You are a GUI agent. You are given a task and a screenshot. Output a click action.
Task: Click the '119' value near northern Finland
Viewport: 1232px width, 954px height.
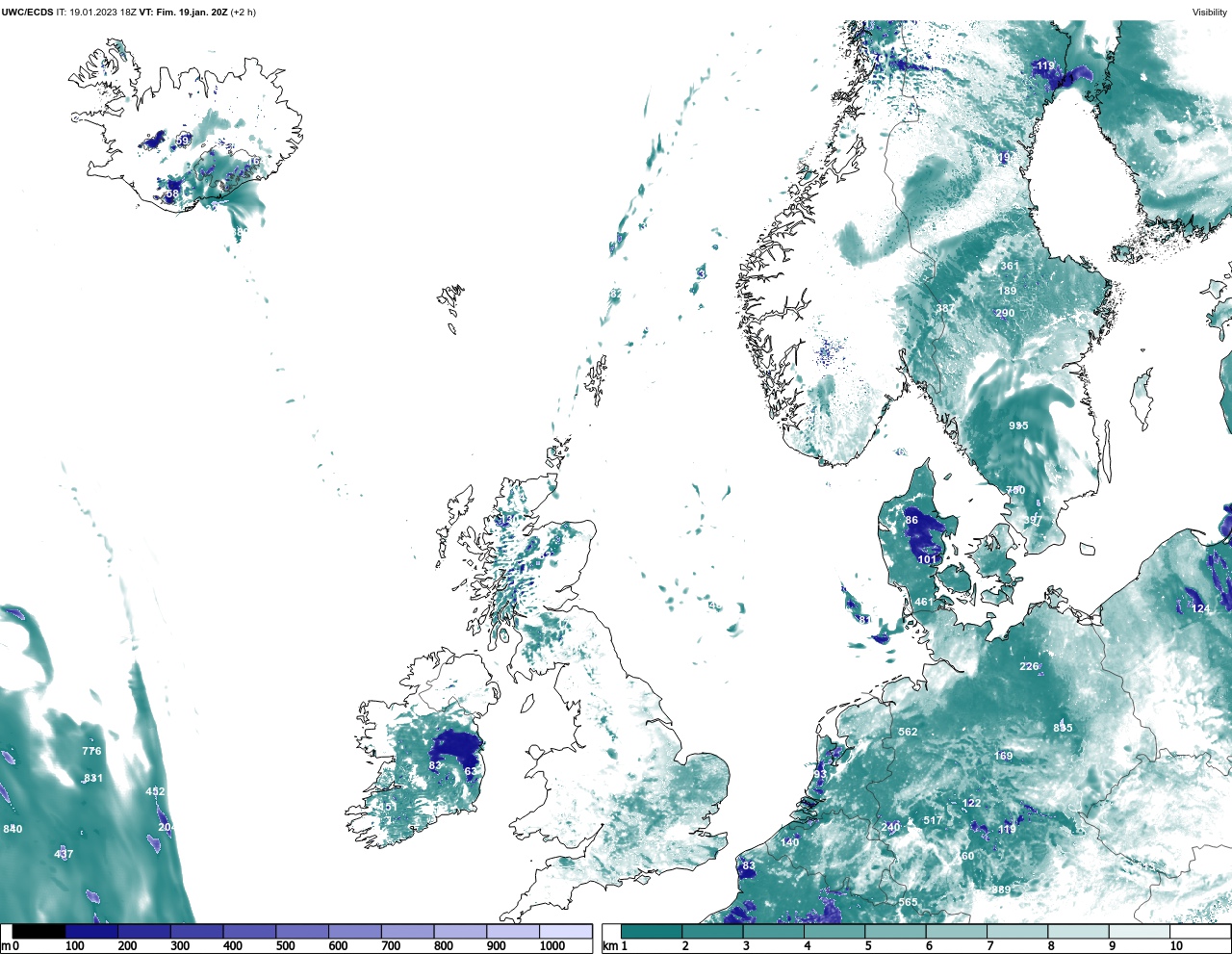pos(1045,66)
